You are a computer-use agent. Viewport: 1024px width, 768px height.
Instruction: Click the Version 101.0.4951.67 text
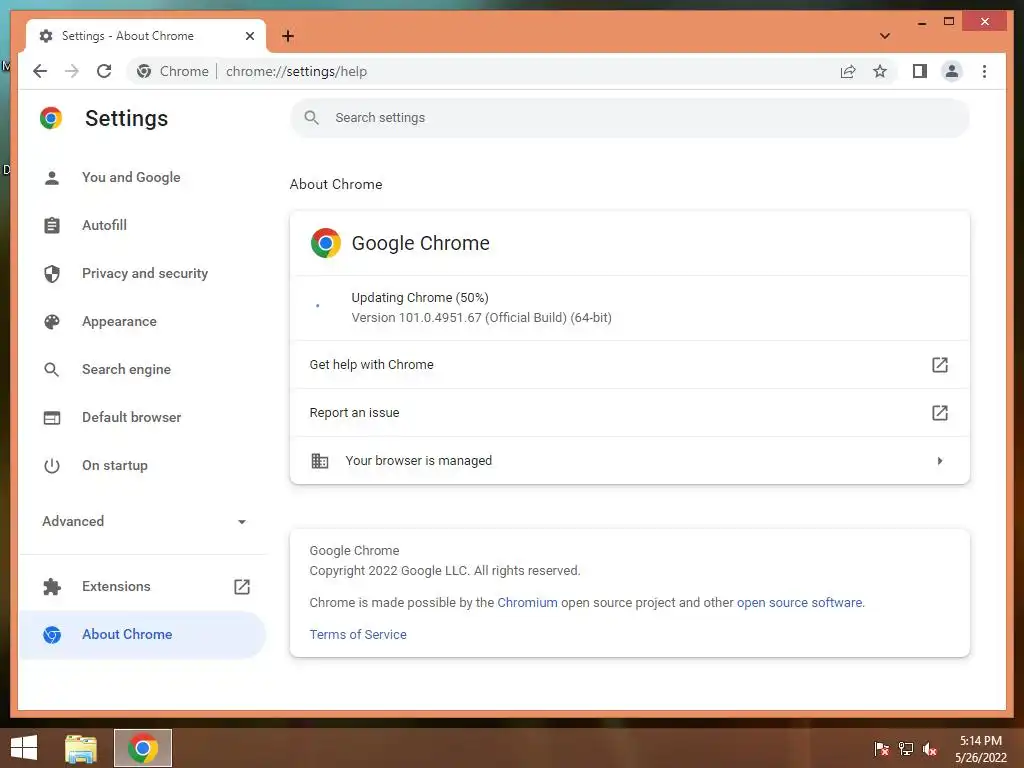pos(481,317)
